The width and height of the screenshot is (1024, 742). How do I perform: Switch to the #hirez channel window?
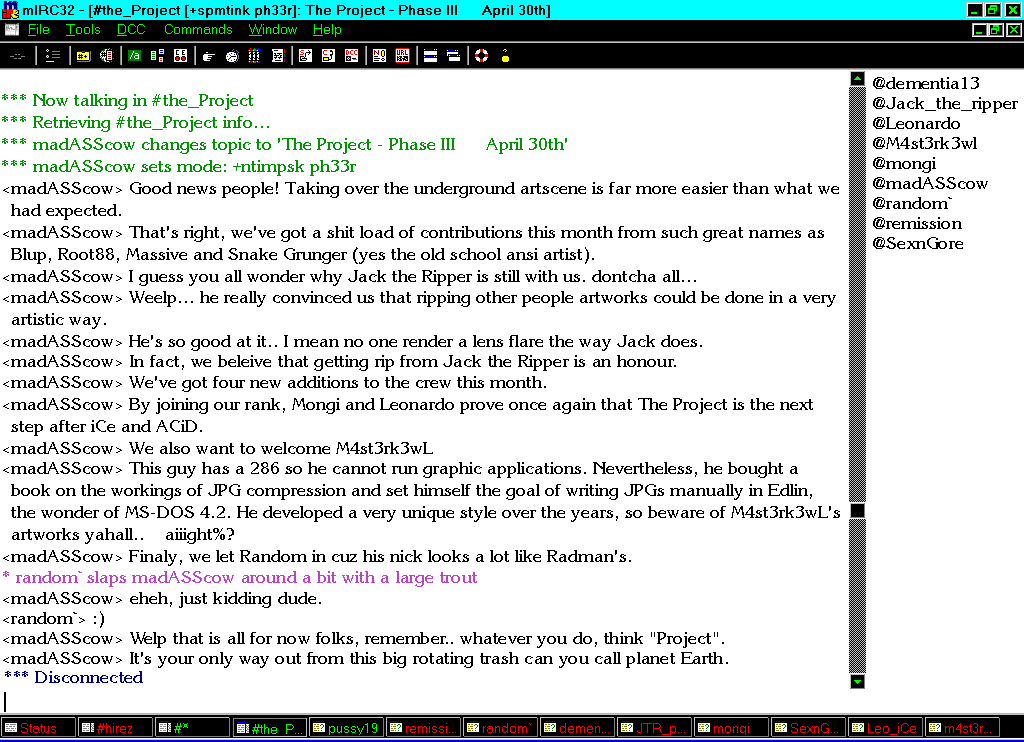click(115, 728)
